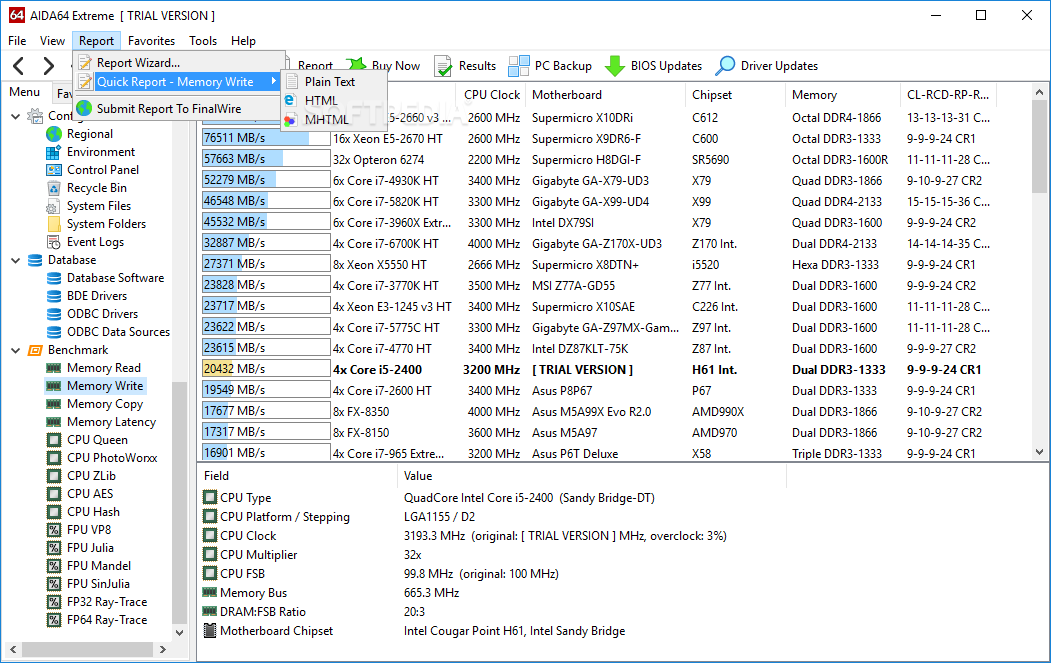Click the DRAM:FSB Ratio field row
The image size is (1051, 663).
click(x=493, y=611)
